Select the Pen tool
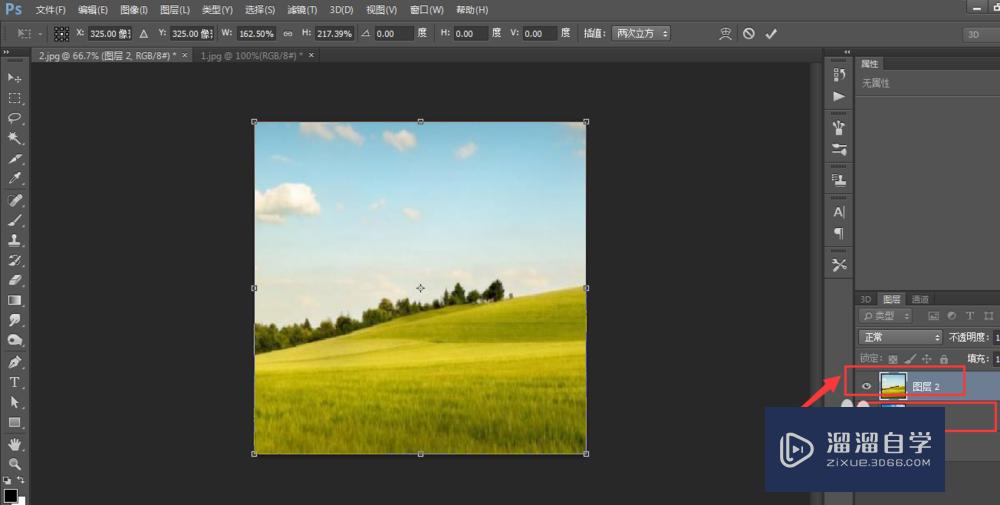The width and height of the screenshot is (1000, 505). coord(14,362)
